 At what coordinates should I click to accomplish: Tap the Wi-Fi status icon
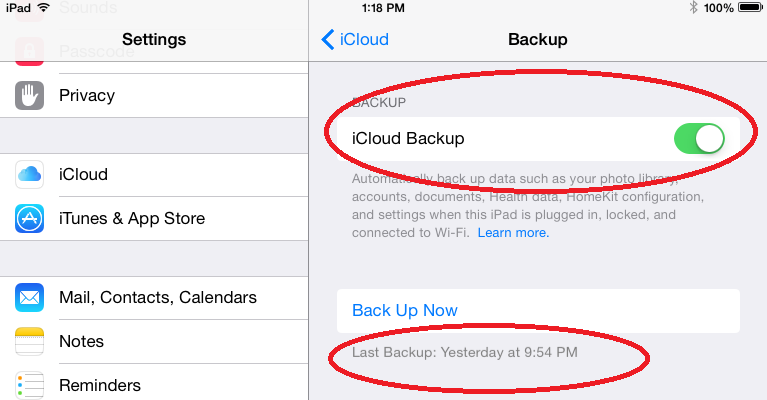43,8
